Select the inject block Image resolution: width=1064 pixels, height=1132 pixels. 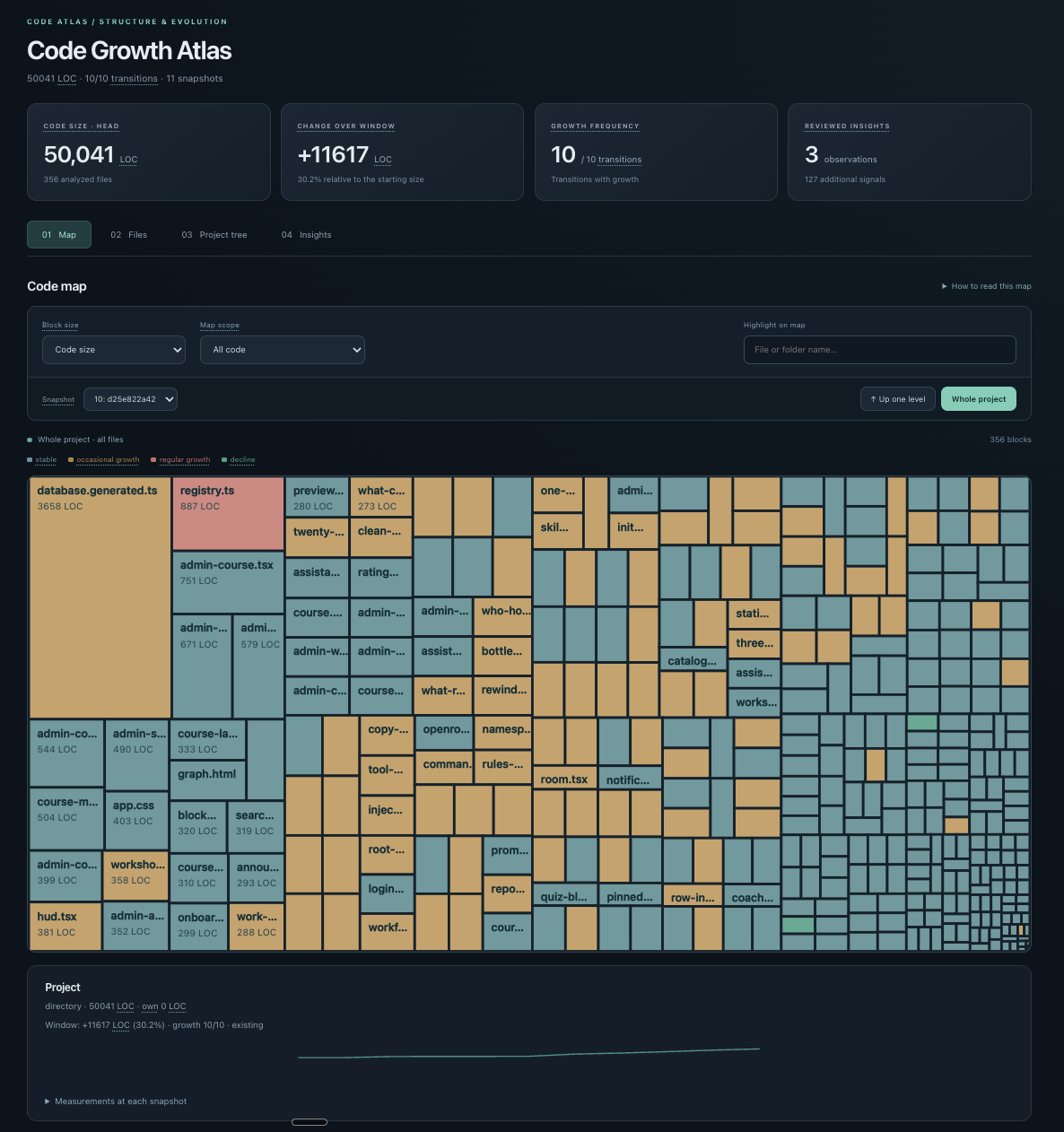[387, 815]
